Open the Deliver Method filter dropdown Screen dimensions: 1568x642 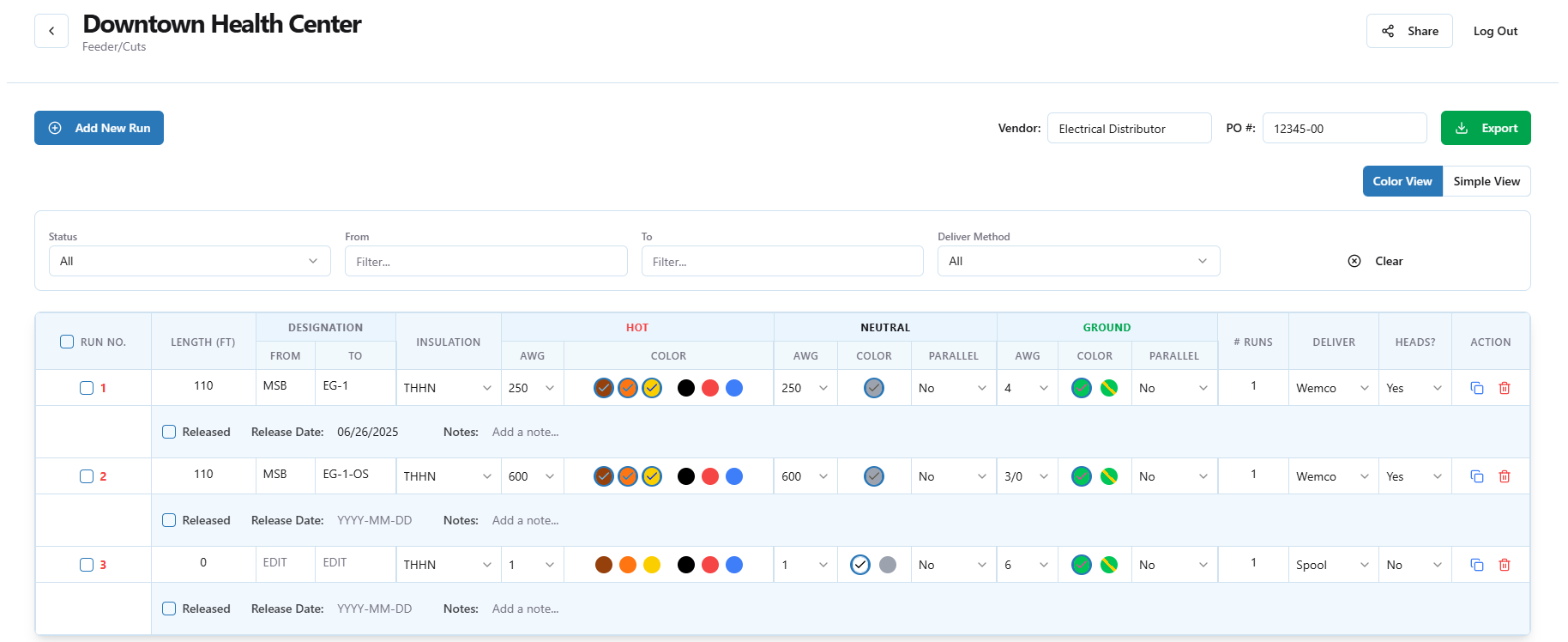pyautogui.click(x=1078, y=261)
